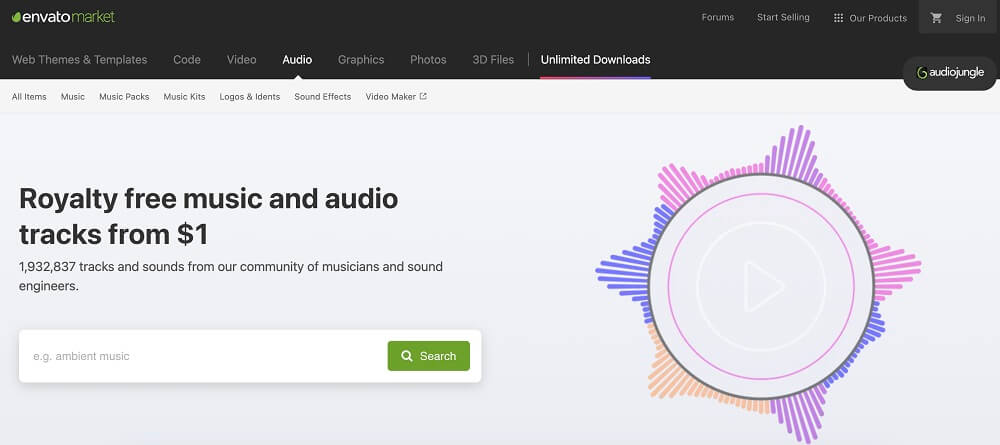Browse the Music Packs subcategory

click(124, 97)
